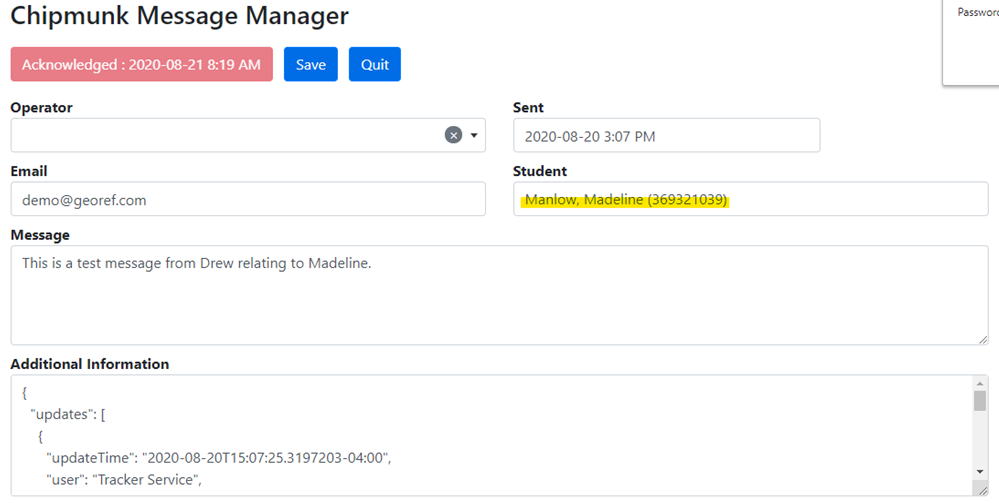Click the Sent date field
This screenshot has width=999, height=503.
(666, 136)
